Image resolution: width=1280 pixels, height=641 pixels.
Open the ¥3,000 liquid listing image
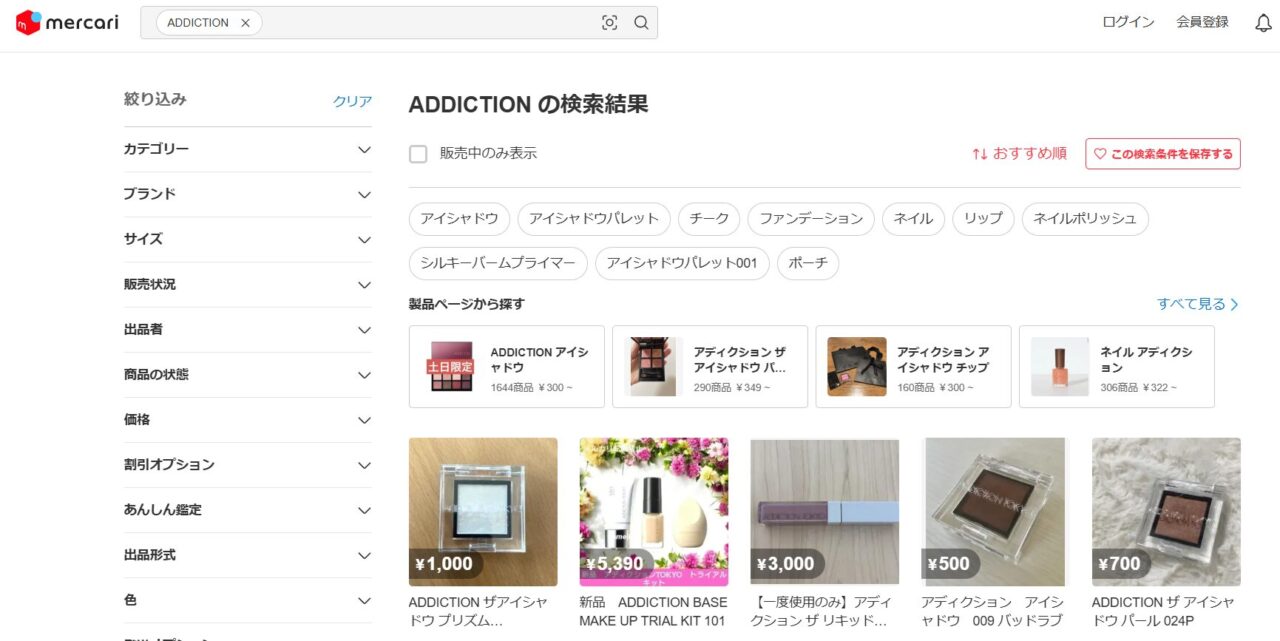pos(825,512)
